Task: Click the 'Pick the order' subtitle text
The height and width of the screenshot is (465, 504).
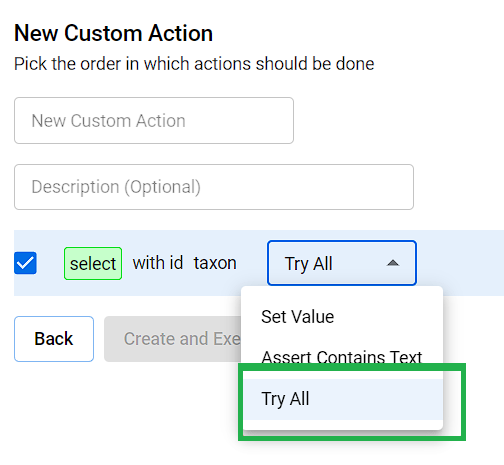Action: coord(194,64)
